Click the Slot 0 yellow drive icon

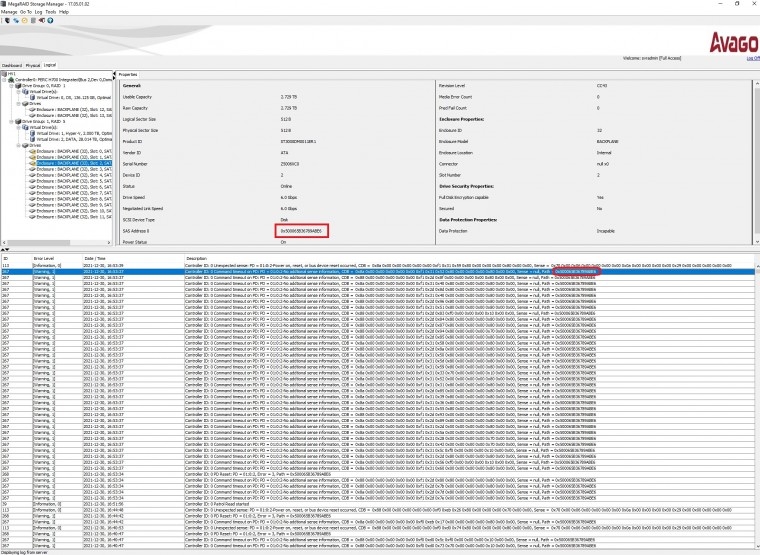(32, 151)
